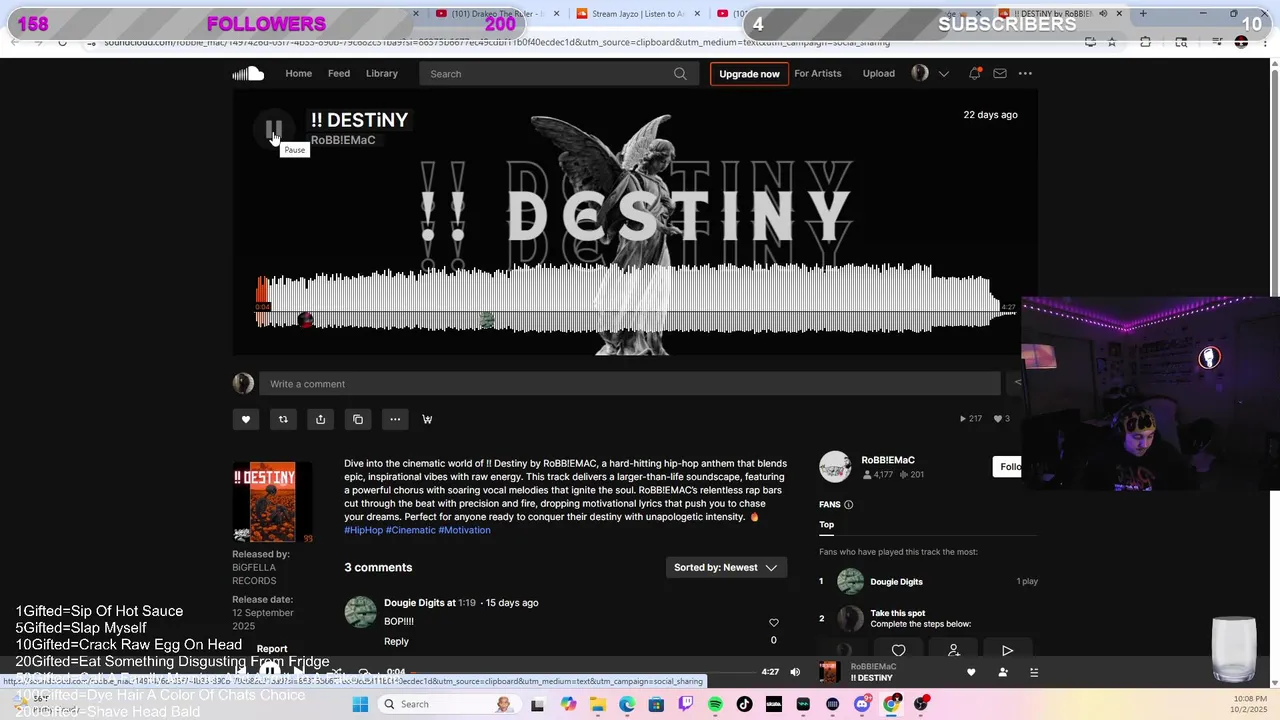
Task: Click the #Motivation hashtag
Action: coord(464,530)
